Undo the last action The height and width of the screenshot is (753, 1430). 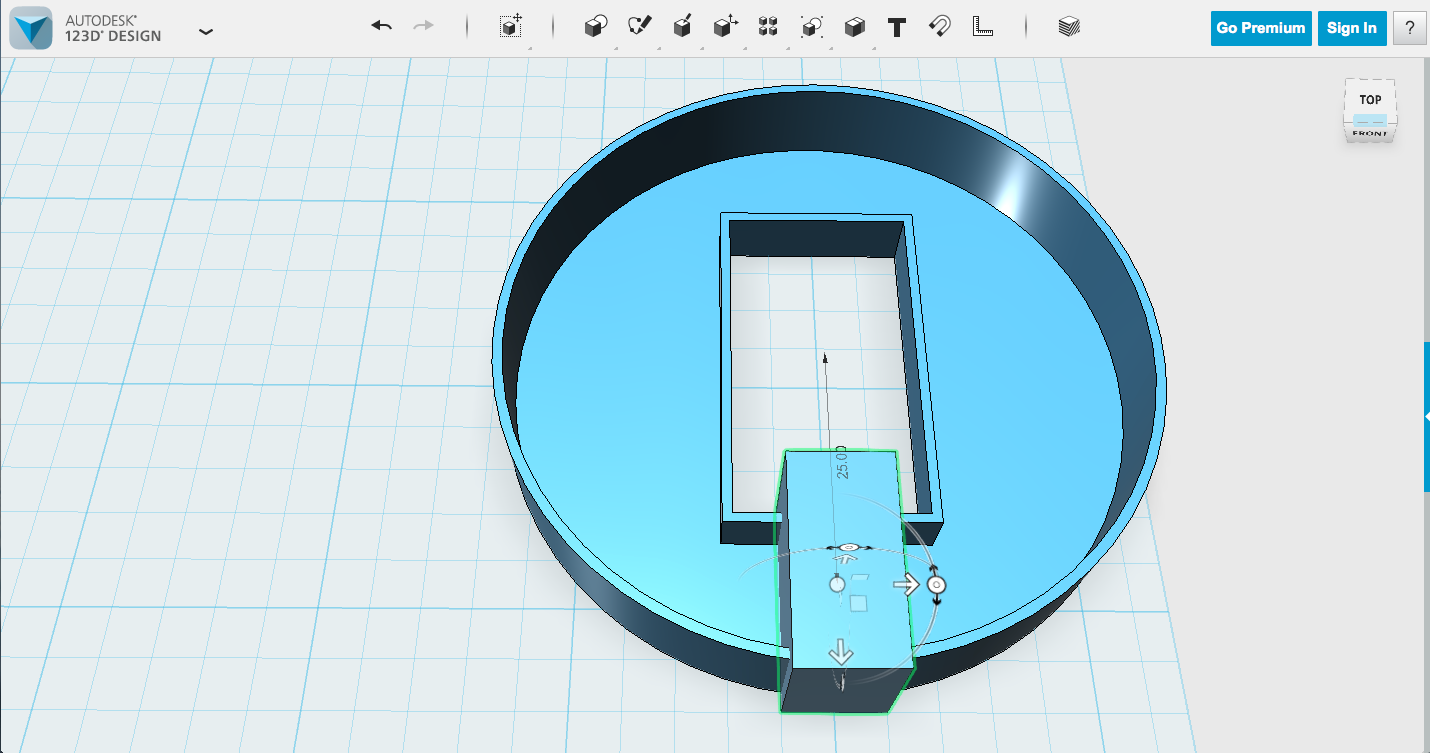pos(381,26)
